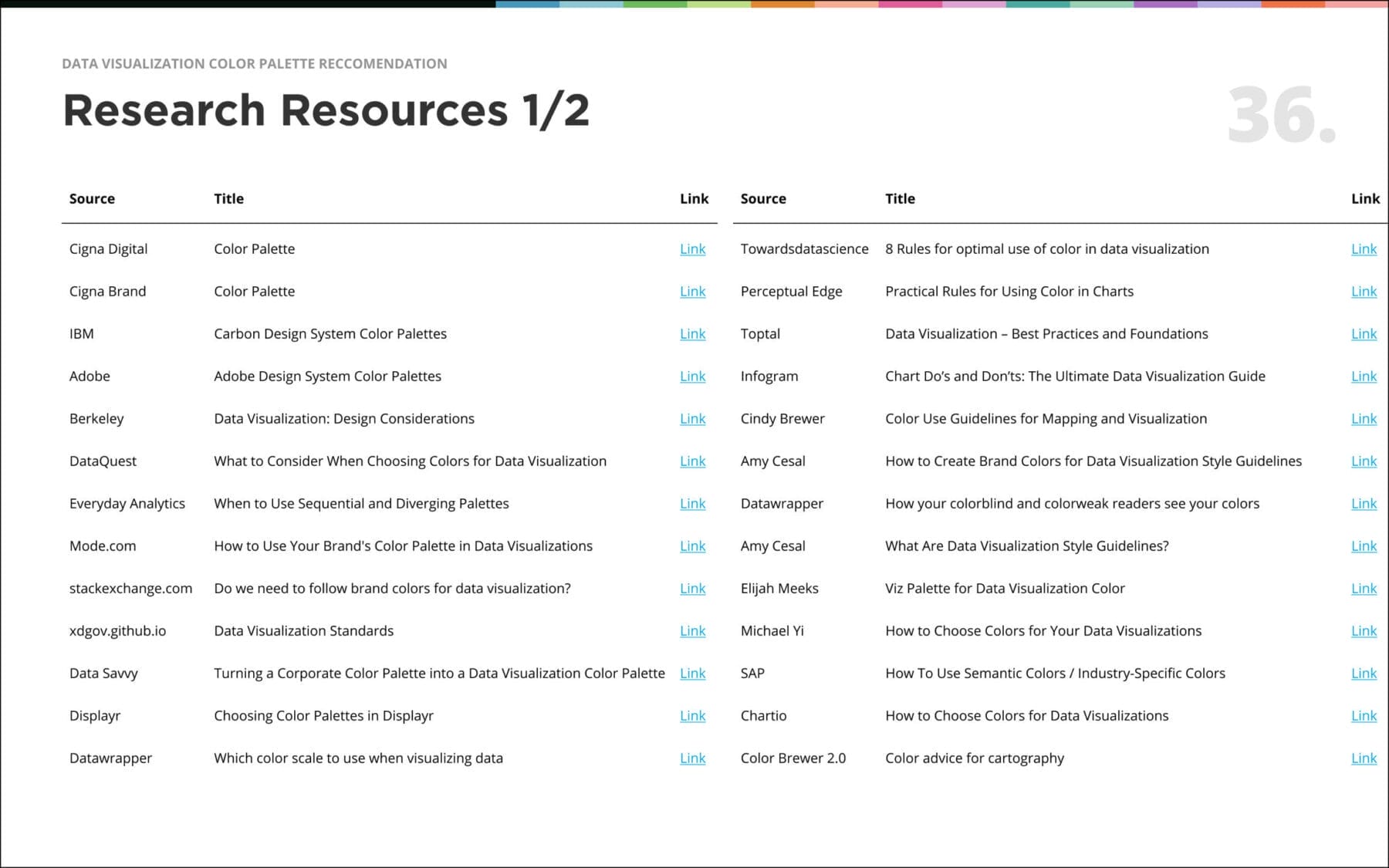The image size is (1389, 868).
Task: Open the Cindy Brewer row link
Action: click(1364, 419)
